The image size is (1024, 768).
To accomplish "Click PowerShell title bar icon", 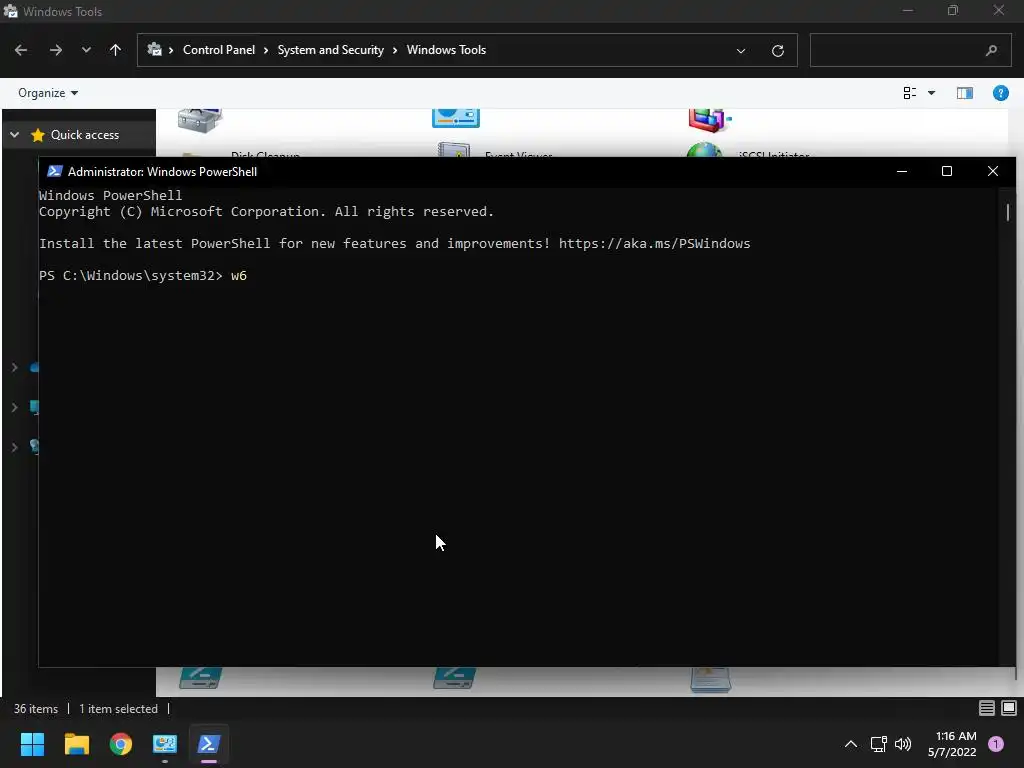I will click(x=55, y=172).
